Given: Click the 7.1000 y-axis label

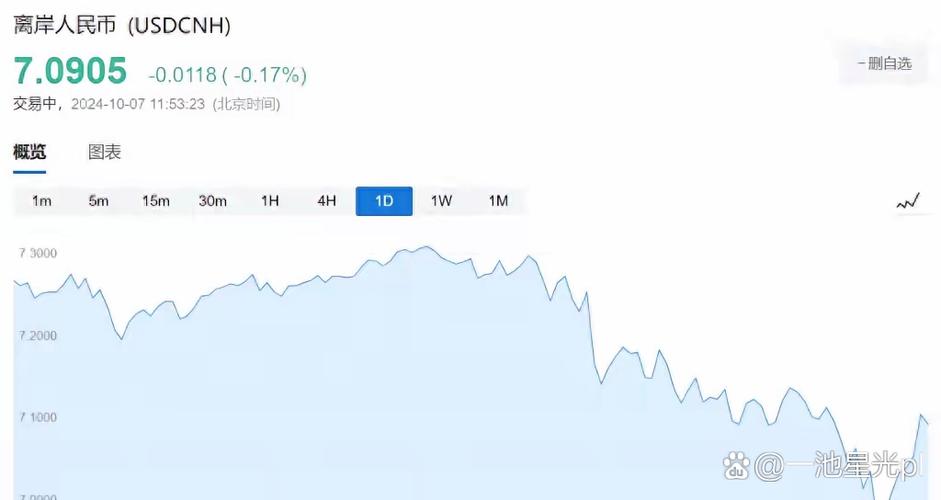Looking at the screenshot, I should [x=38, y=417].
